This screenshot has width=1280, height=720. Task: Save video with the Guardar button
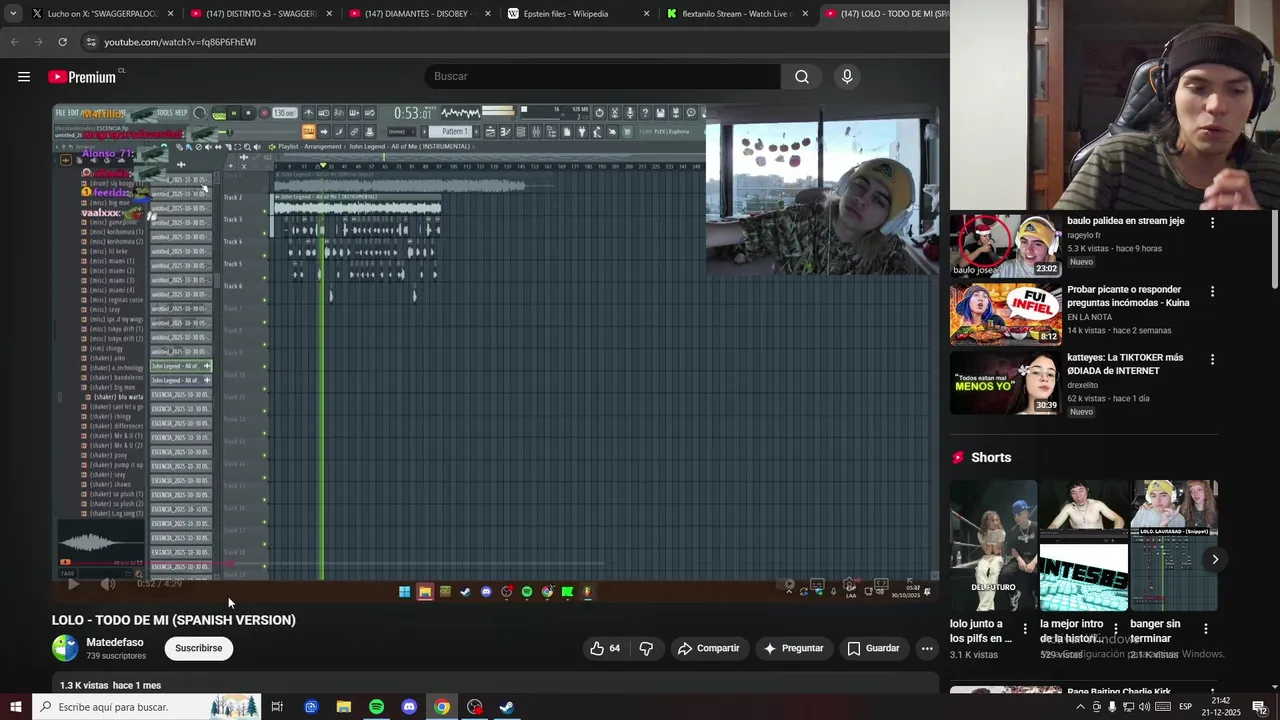873,648
